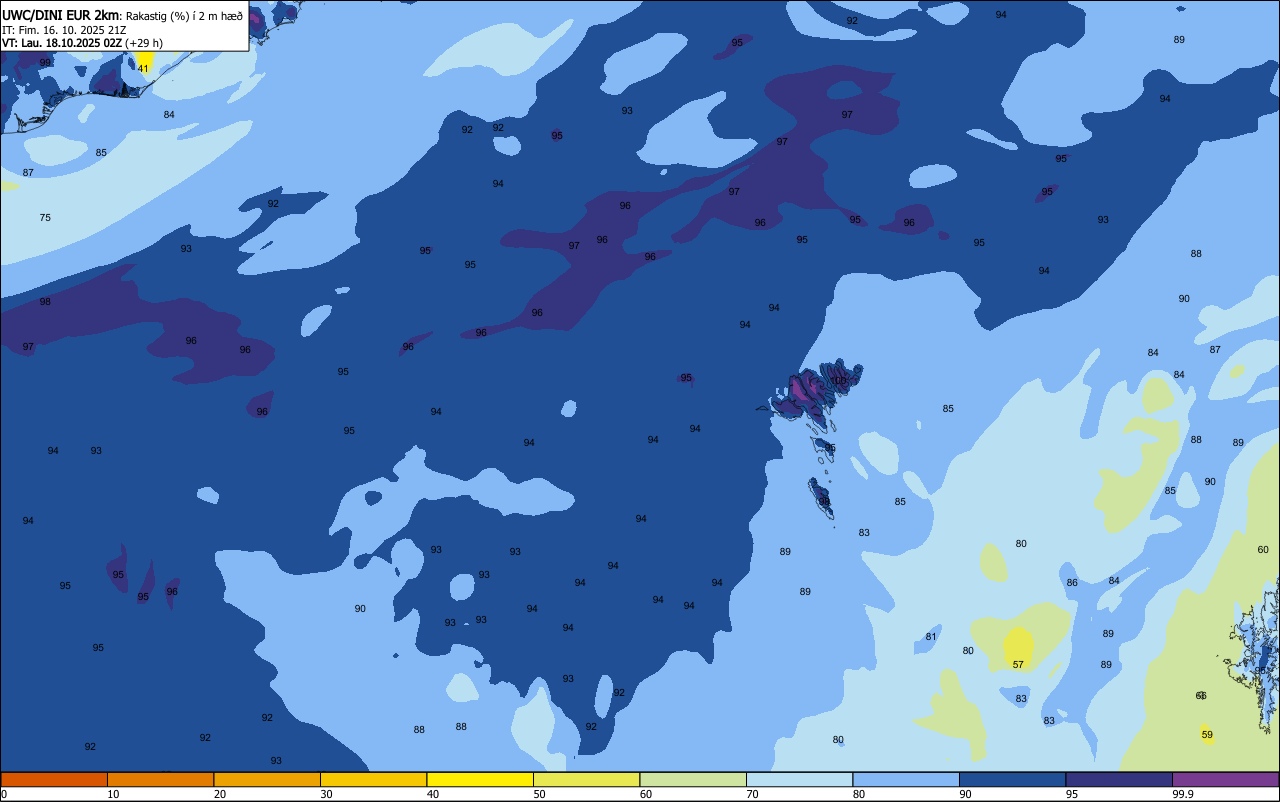Select the '95' tick label on the legend bar
1280x802 pixels.
point(1073,794)
